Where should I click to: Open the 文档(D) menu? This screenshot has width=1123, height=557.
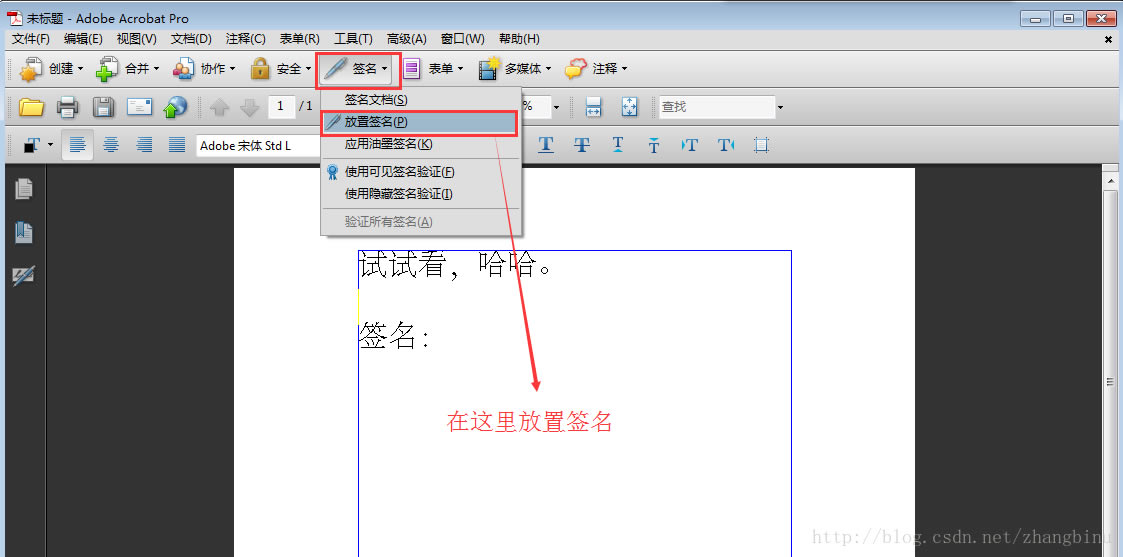point(191,39)
